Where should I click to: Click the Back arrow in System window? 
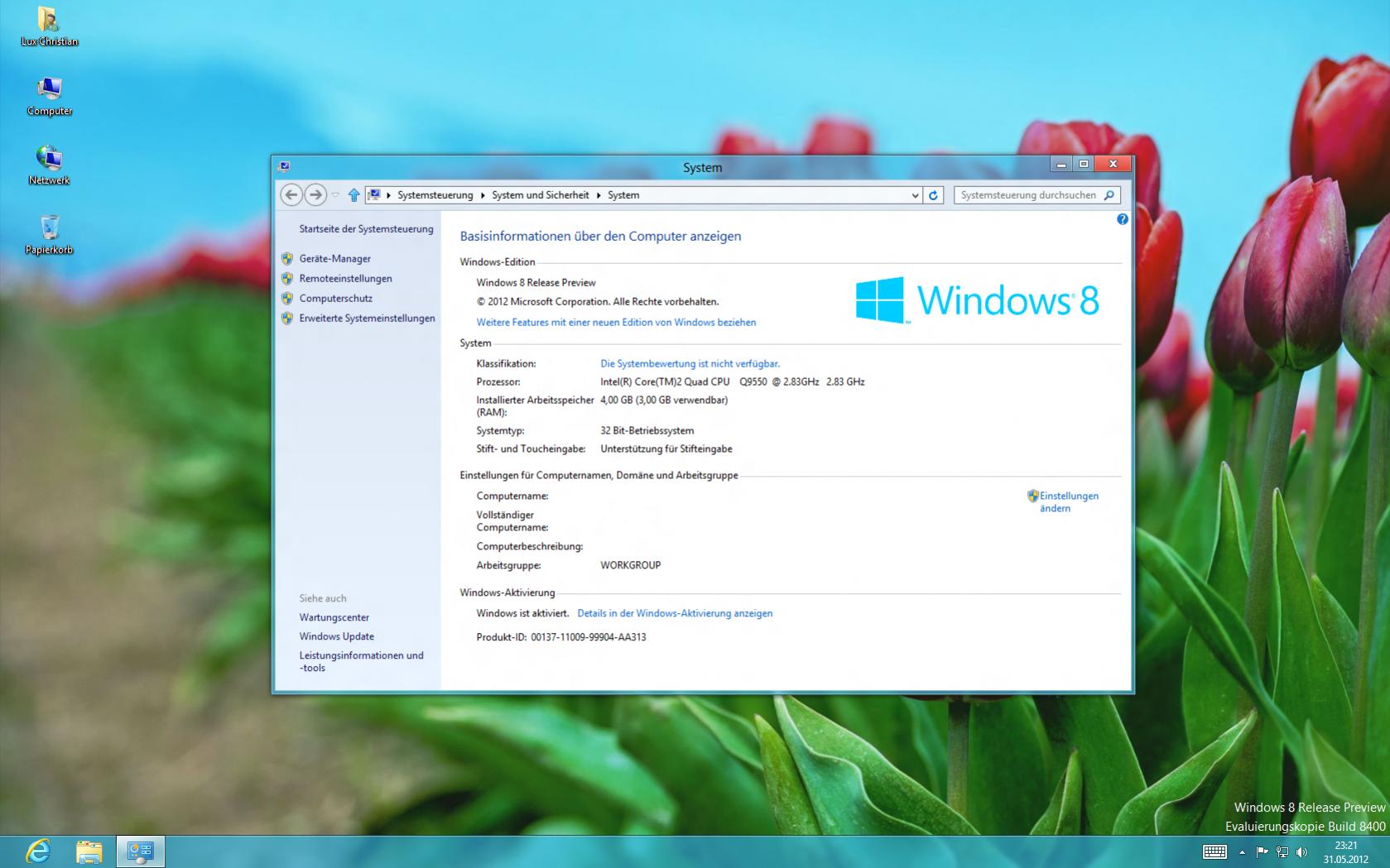pos(291,195)
